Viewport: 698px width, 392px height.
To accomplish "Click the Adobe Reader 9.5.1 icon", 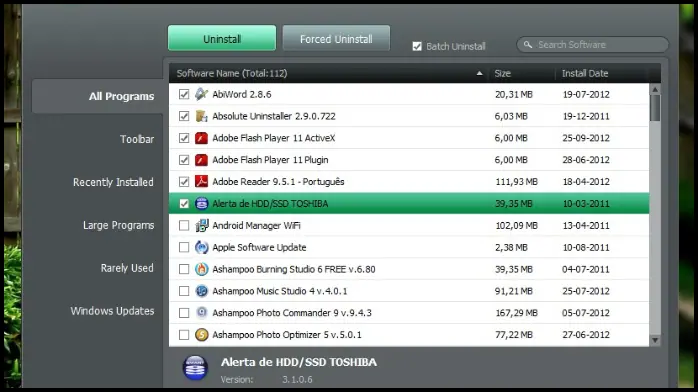I will [x=201, y=182].
